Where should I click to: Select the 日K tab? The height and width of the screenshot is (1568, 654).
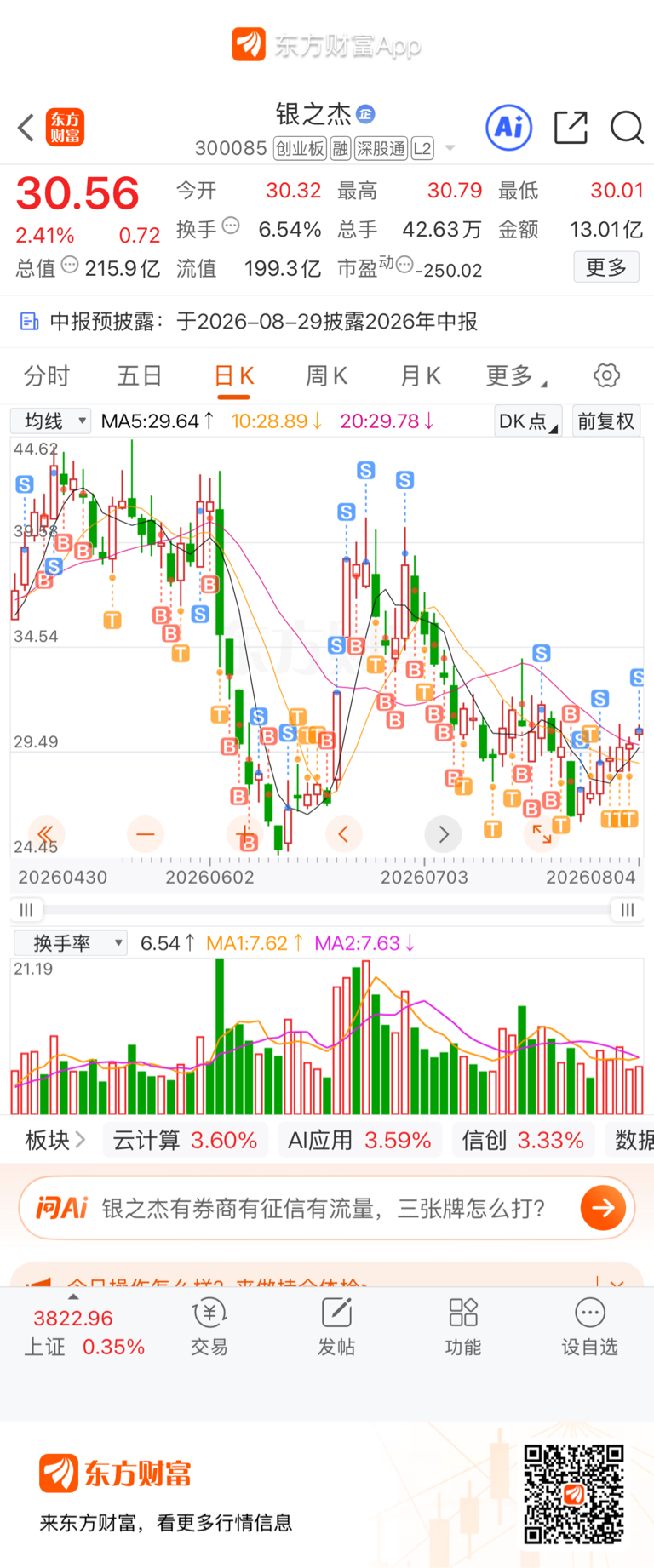click(x=234, y=375)
